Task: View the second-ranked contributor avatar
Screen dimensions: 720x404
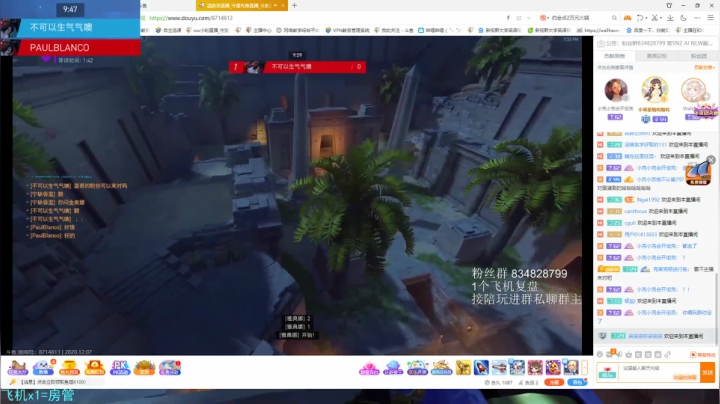Action: coord(615,90)
